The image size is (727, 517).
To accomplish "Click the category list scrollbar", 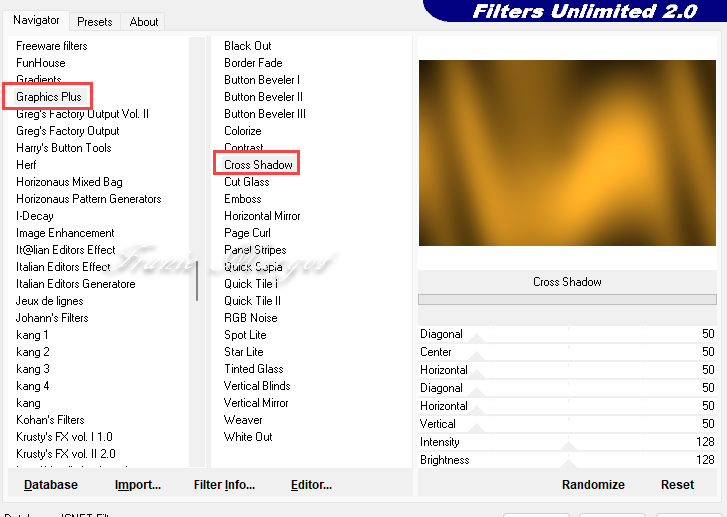I will (x=197, y=280).
